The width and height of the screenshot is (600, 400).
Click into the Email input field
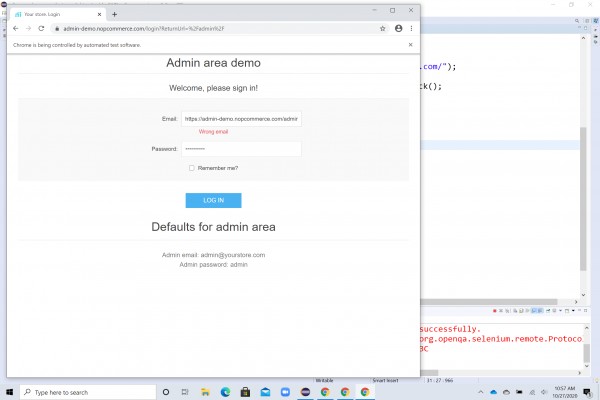[241, 119]
